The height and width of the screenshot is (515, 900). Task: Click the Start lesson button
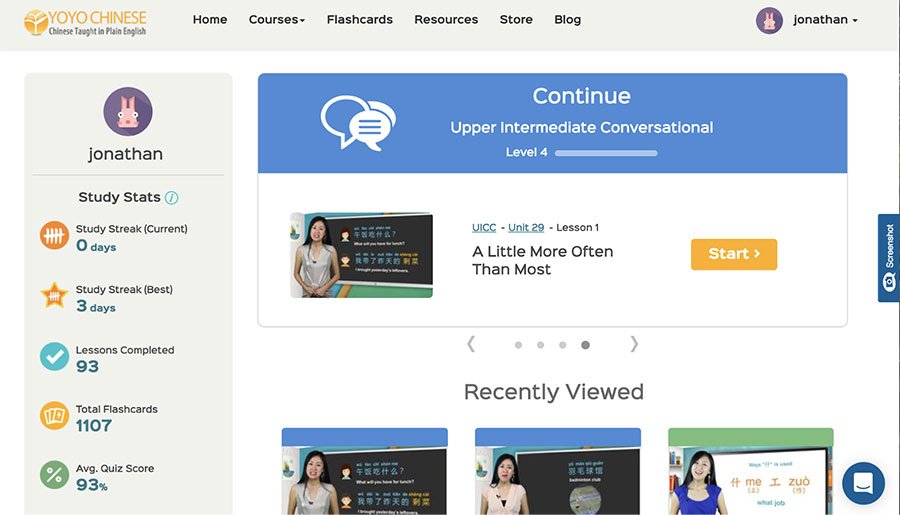coord(734,254)
